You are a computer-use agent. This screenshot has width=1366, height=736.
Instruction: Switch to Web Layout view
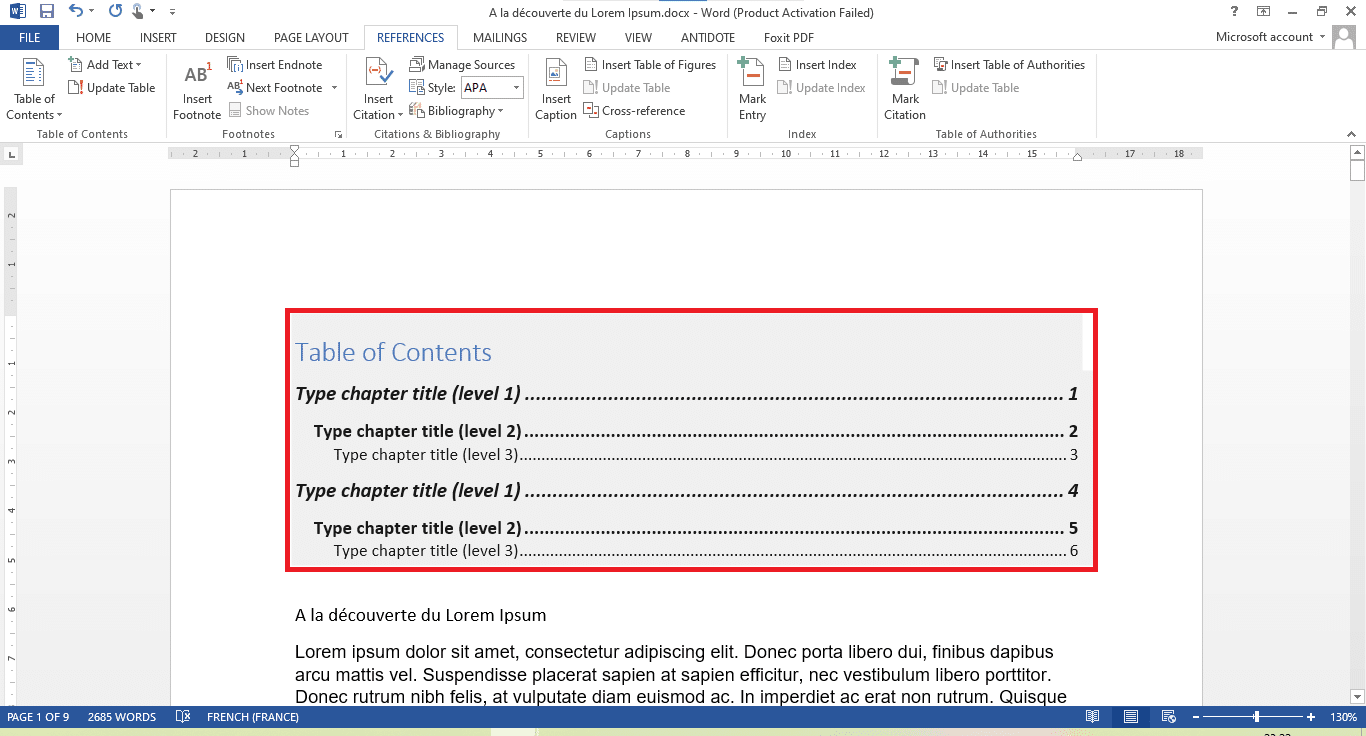coord(1168,717)
